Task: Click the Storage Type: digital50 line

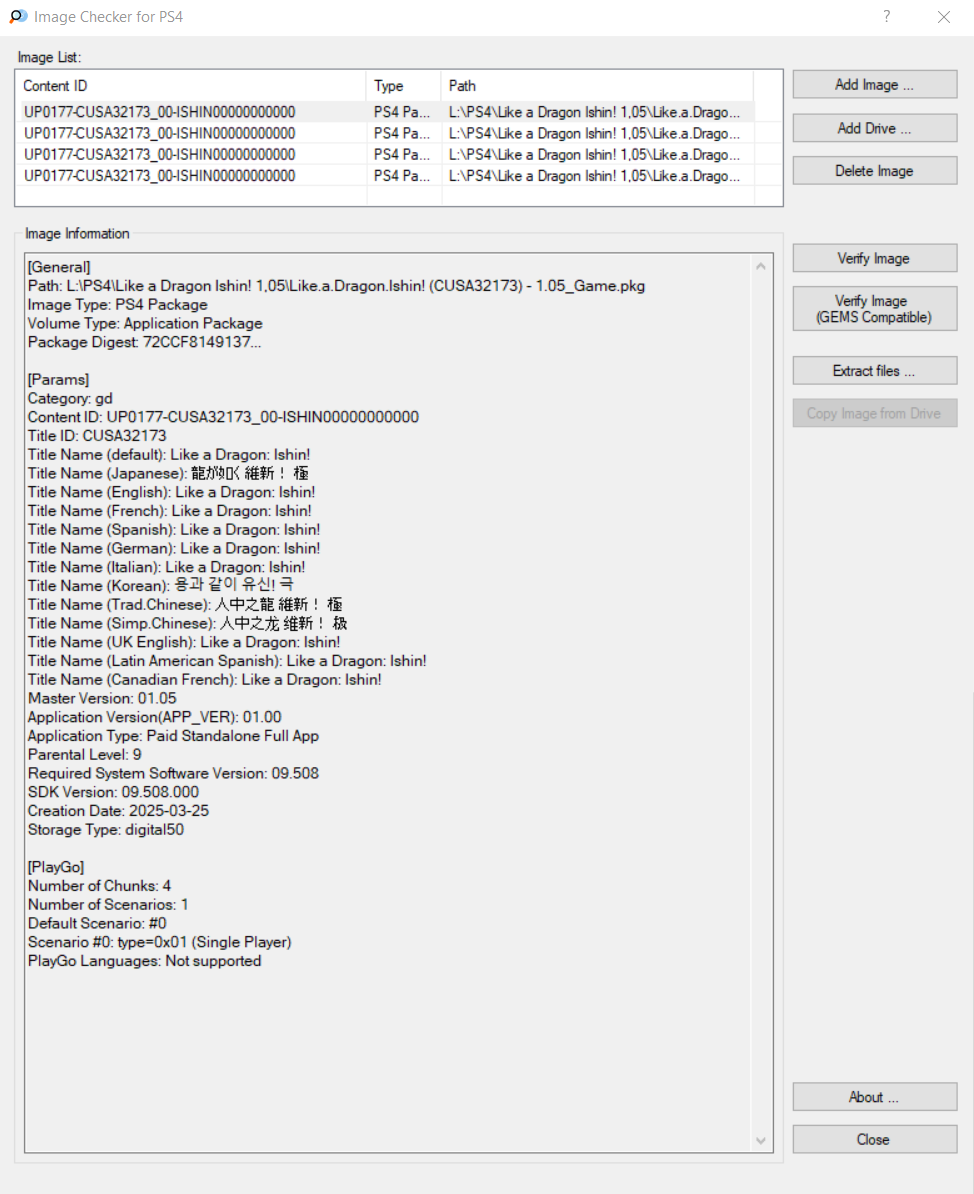Action: [106, 829]
